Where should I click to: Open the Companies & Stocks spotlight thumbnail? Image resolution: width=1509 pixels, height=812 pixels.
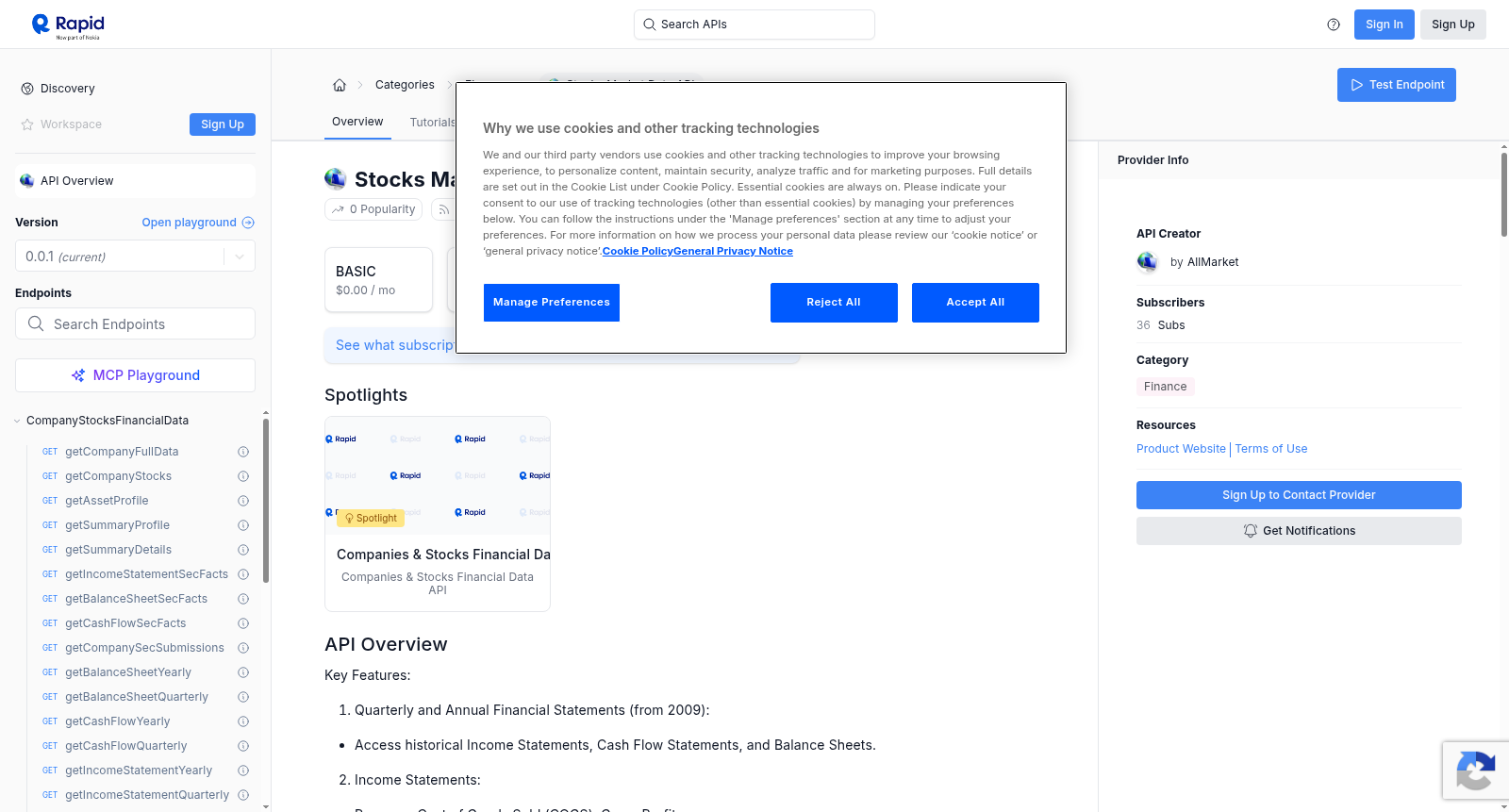pyautogui.click(x=438, y=475)
